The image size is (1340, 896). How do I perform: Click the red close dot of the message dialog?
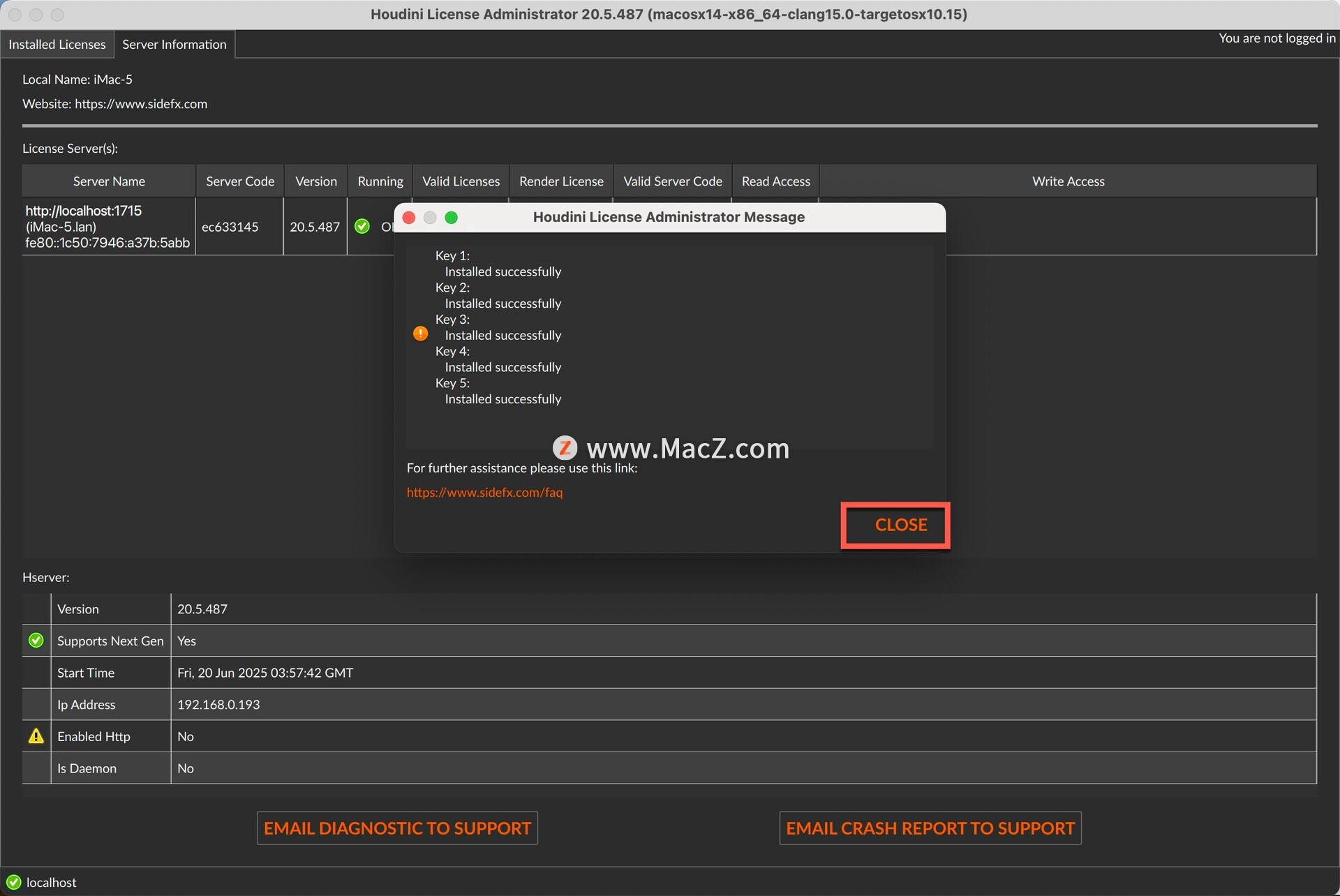tap(409, 218)
